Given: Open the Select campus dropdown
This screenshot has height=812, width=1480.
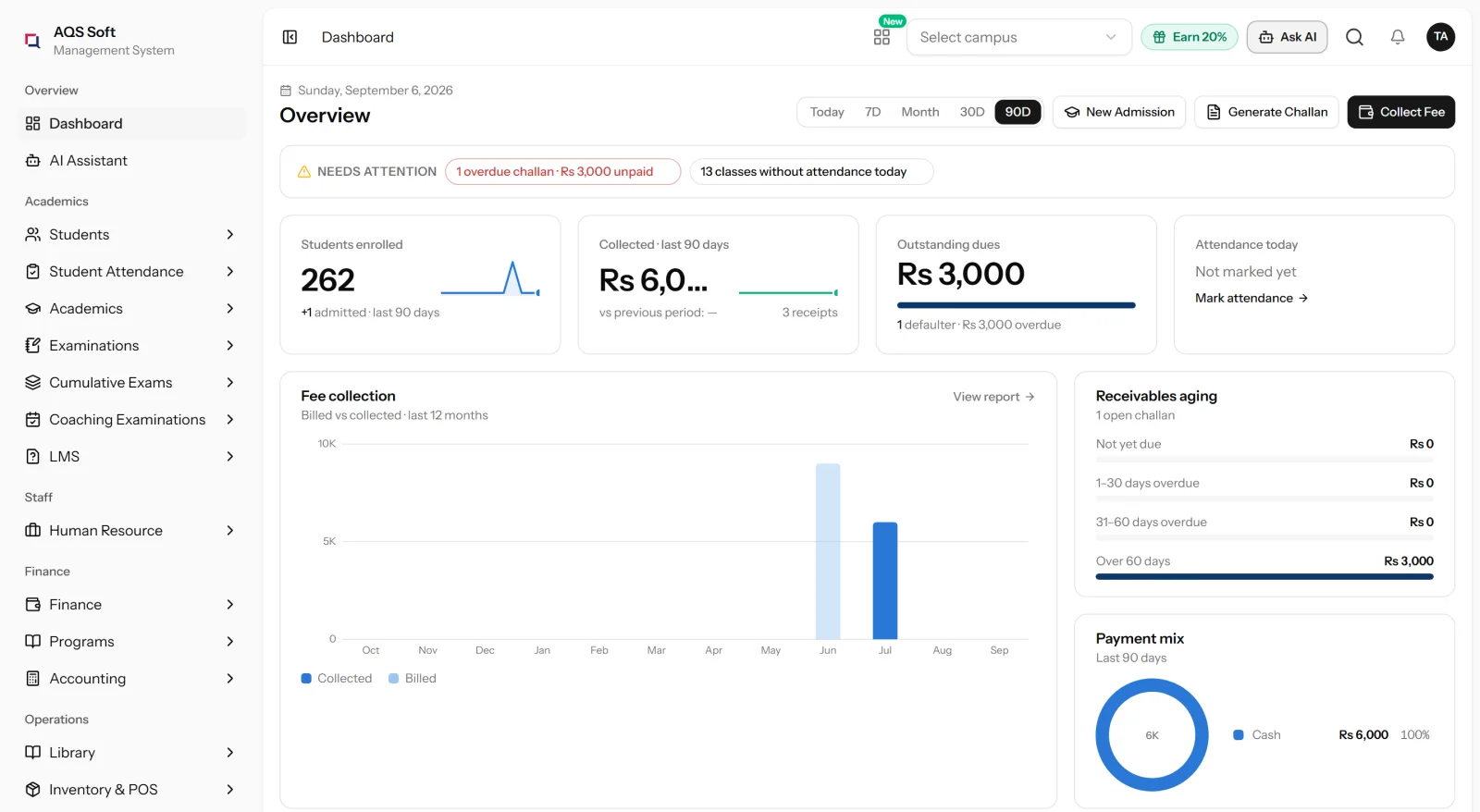Looking at the screenshot, I should [1018, 37].
